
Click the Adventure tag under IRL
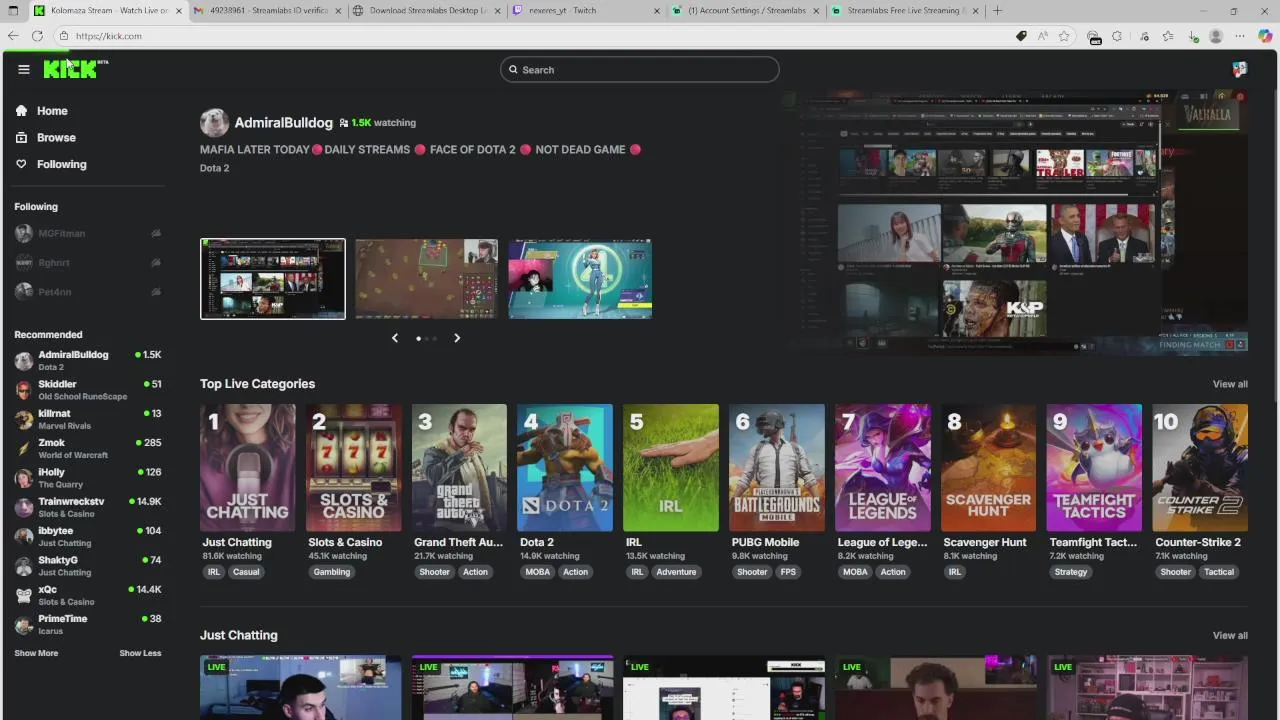[x=676, y=572]
